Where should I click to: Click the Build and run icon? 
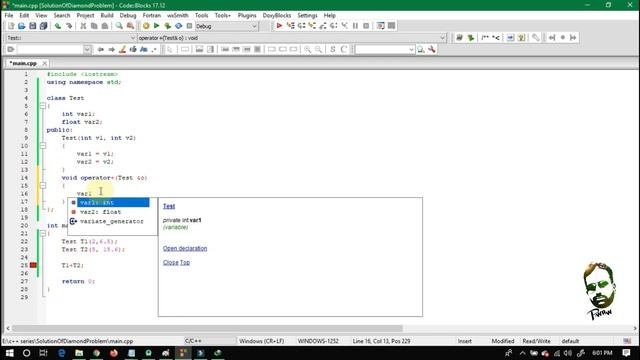(x=167, y=26)
